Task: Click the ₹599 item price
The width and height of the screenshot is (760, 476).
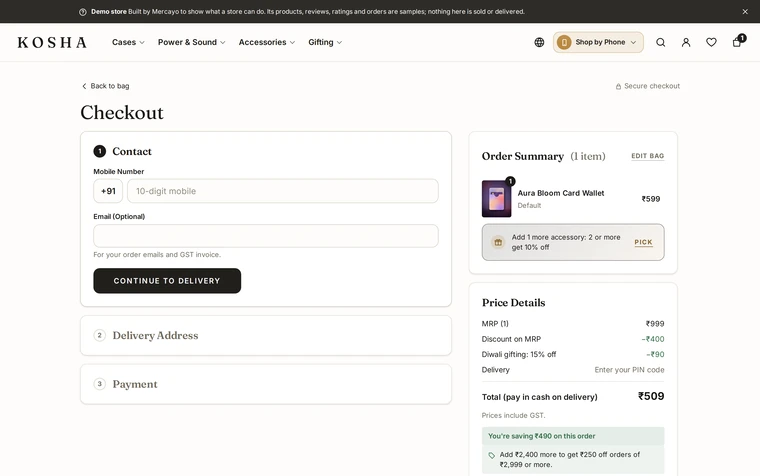Action: coord(650,199)
